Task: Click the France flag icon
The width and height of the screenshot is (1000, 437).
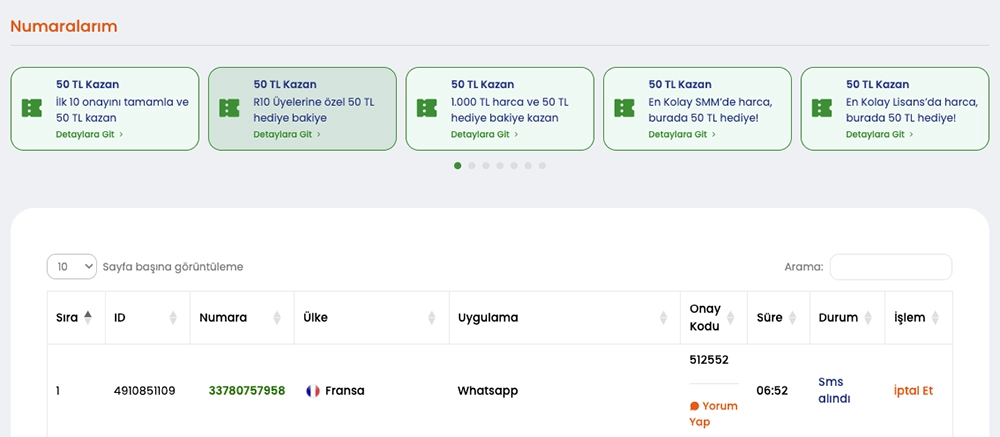Action: pyautogui.click(x=313, y=391)
